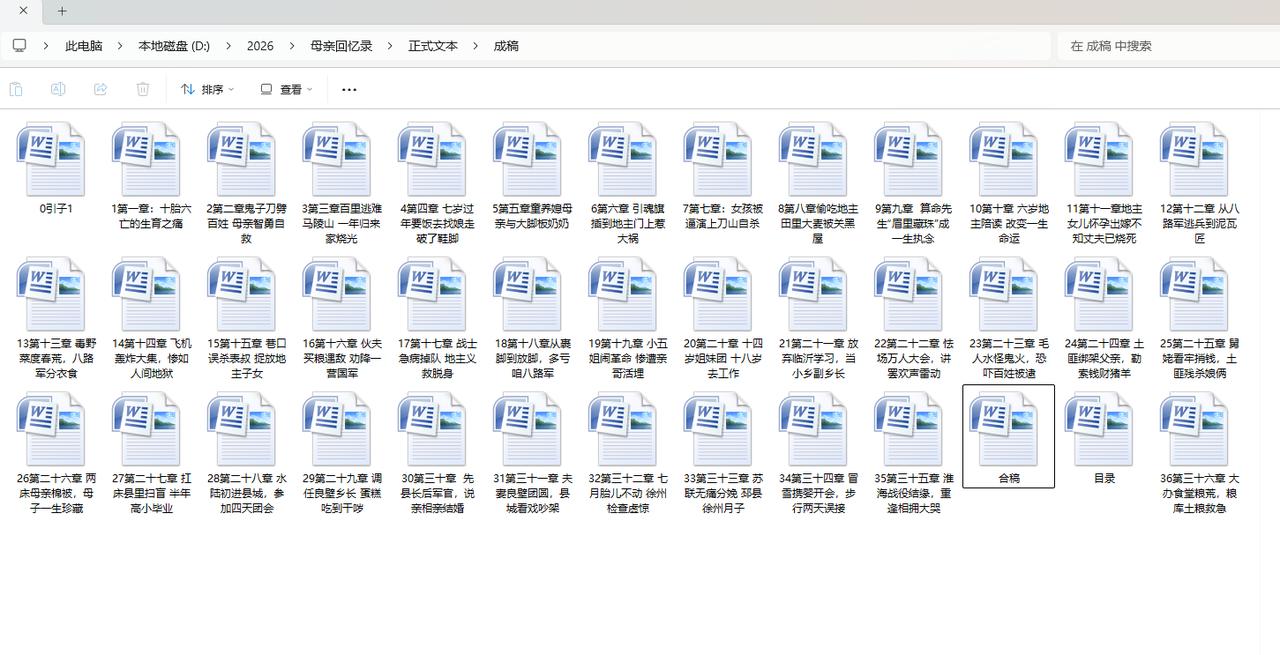Select the 6第六章 引魂旗 document icon
Screen dimensions: 1280x655
[624, 159]
